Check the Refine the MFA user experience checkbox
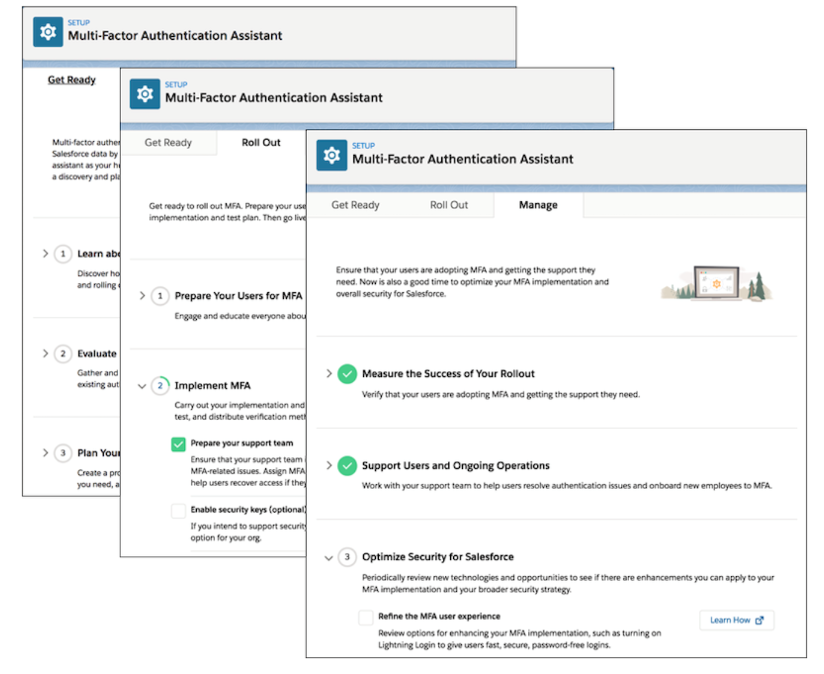The image size is (824, 674). (x=366, y=617)
